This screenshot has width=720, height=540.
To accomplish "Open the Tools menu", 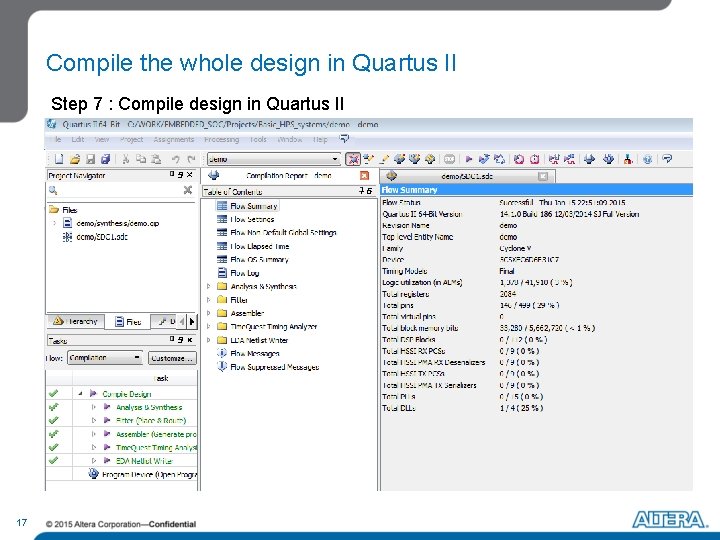I will [258, 139].
